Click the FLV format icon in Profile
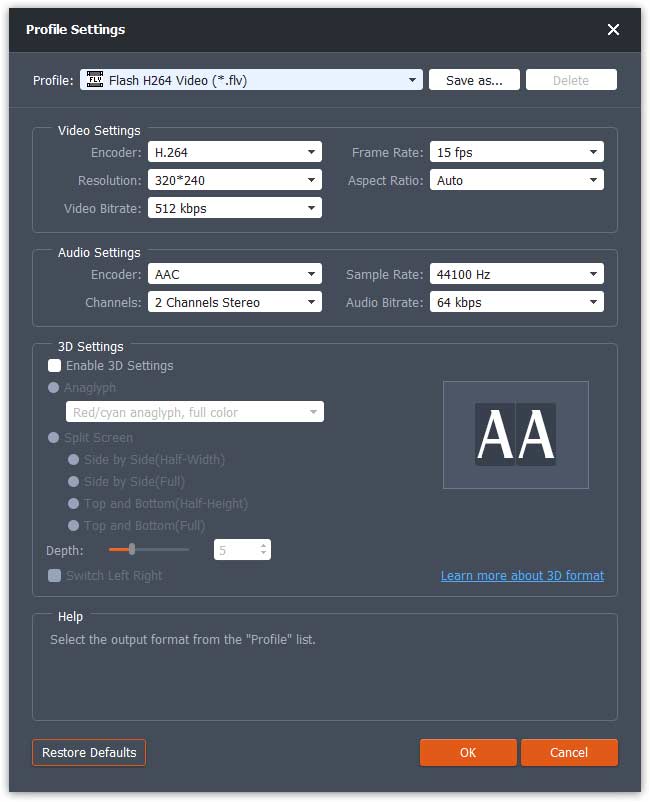The image size is (650, 802). (x=95, y=80)
